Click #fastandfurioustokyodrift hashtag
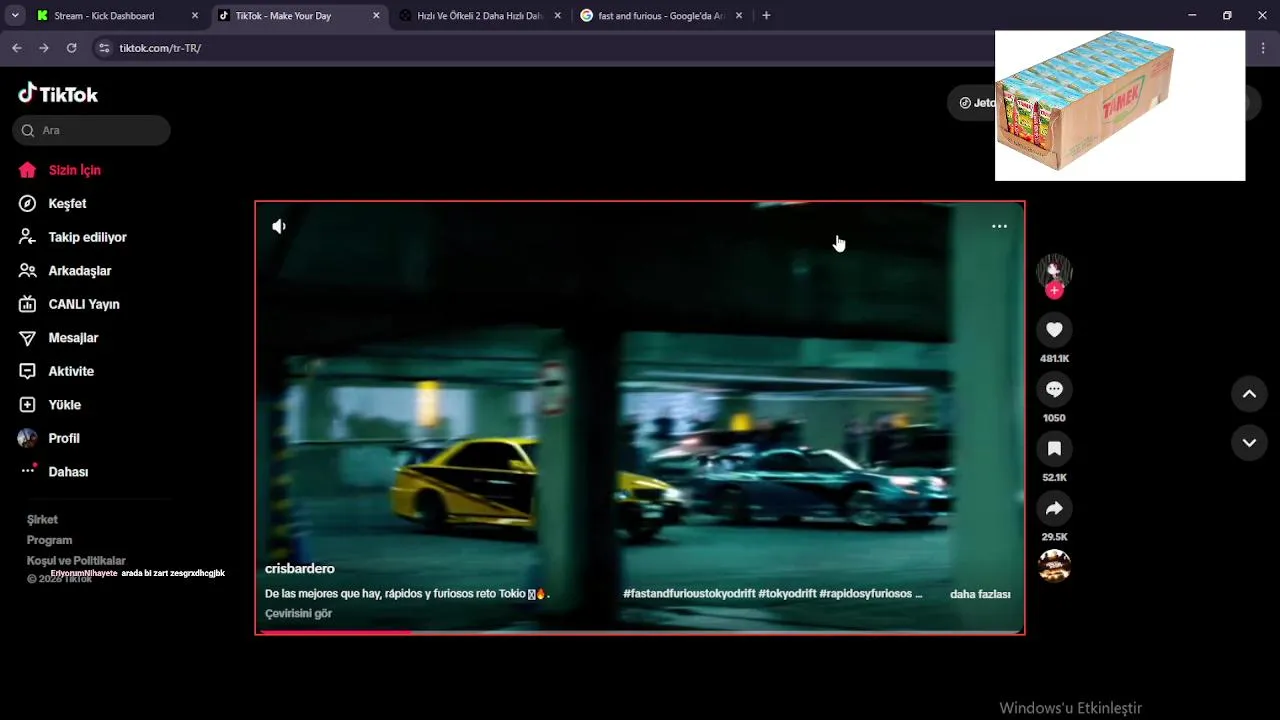This screenshot has height=720, width=1280. coord(689,594)
